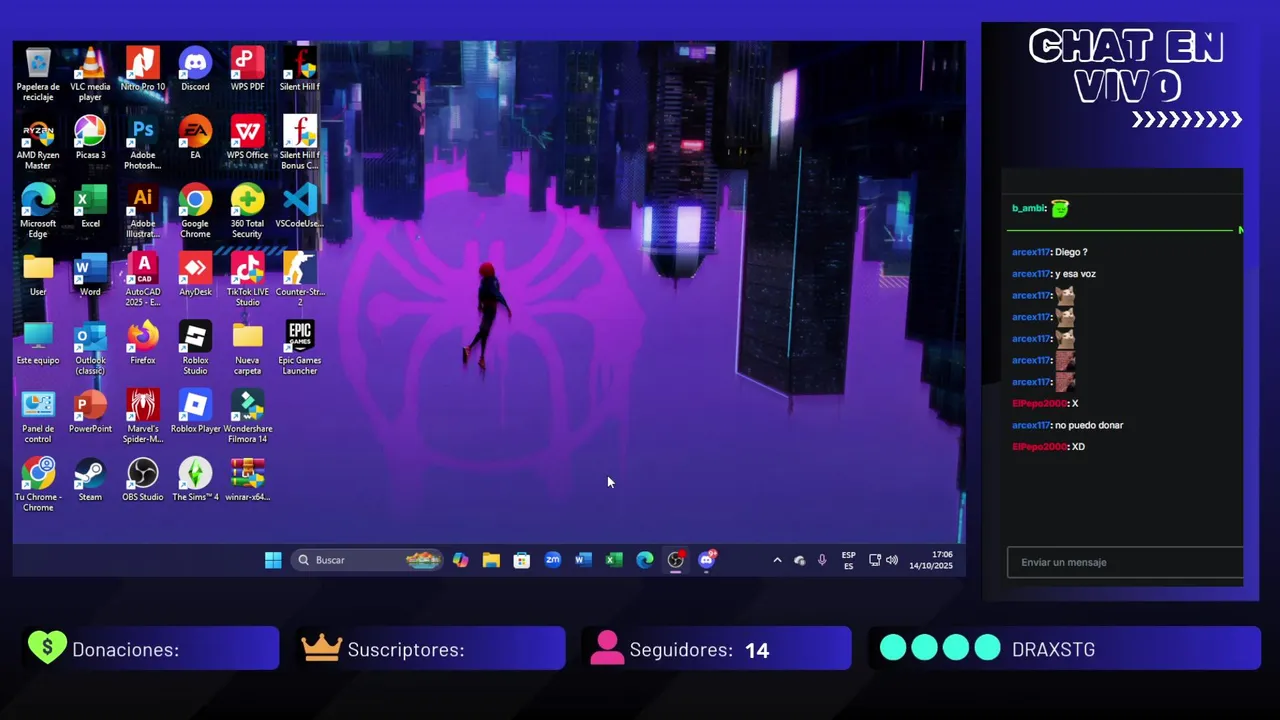
Task: Launch Firefox from the desktop
Action: 143,343
